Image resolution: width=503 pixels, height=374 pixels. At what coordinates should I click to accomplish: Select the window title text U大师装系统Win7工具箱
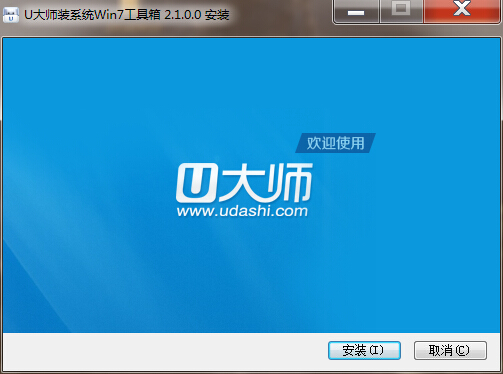92,15
